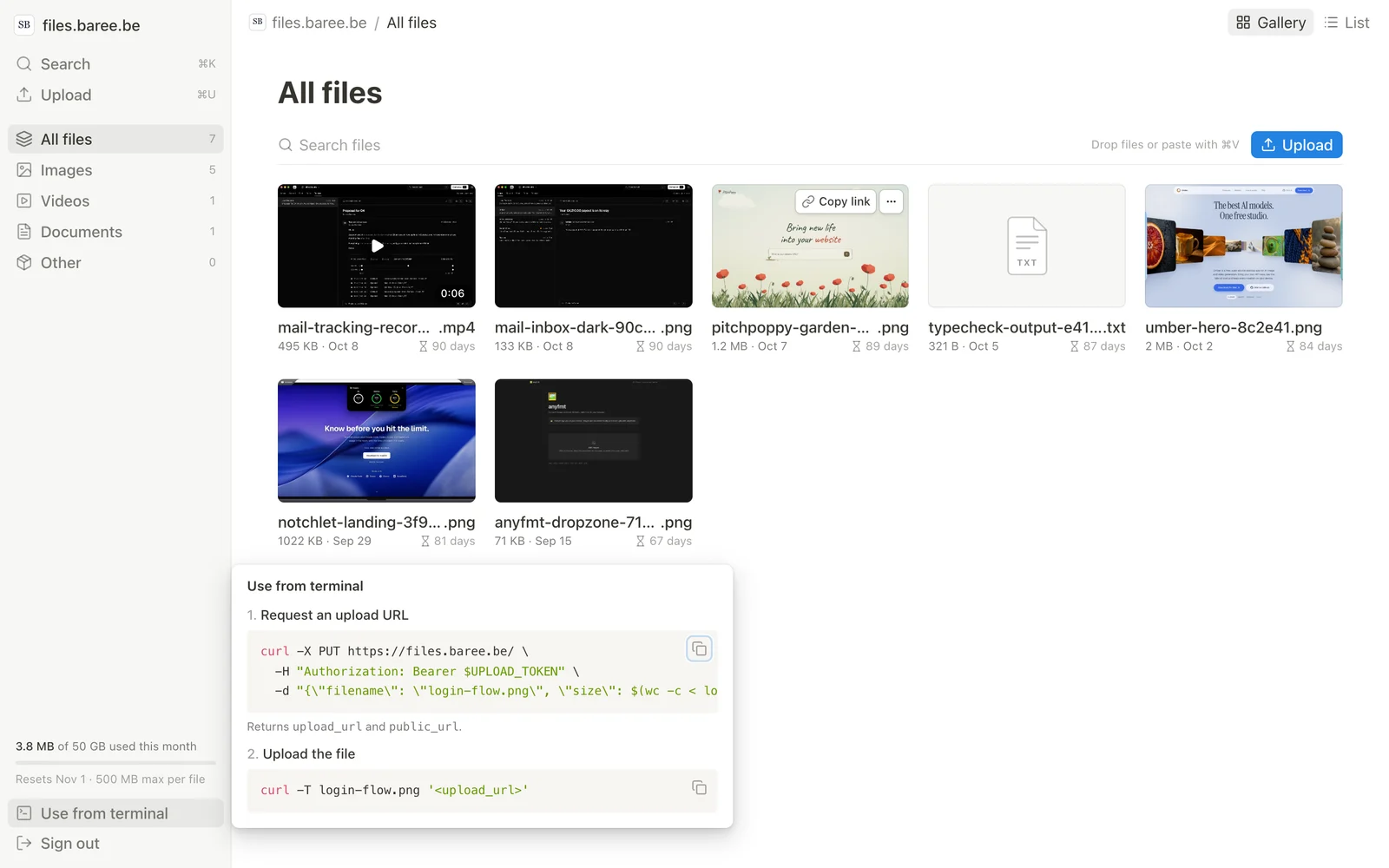
Task: Click files.baree.be breadcrumb link
Action: (319, 23)
